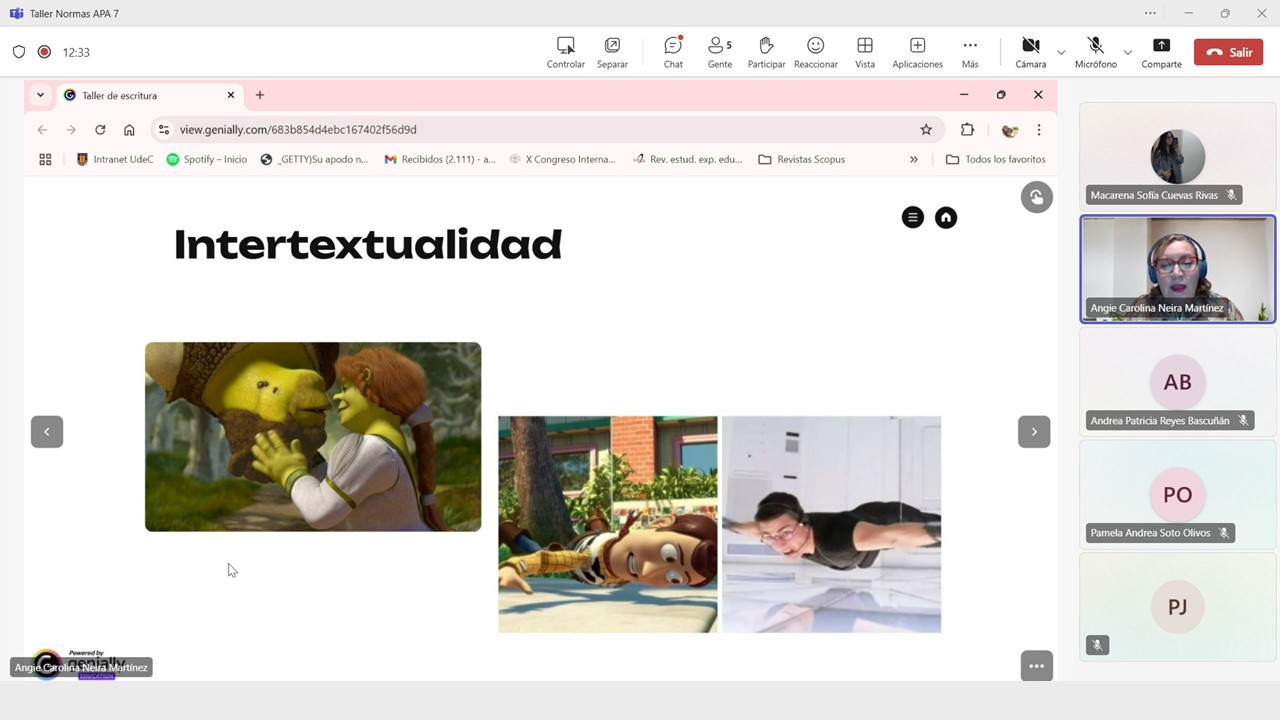Expand camera options dropdown arrow

point(1061,52)
